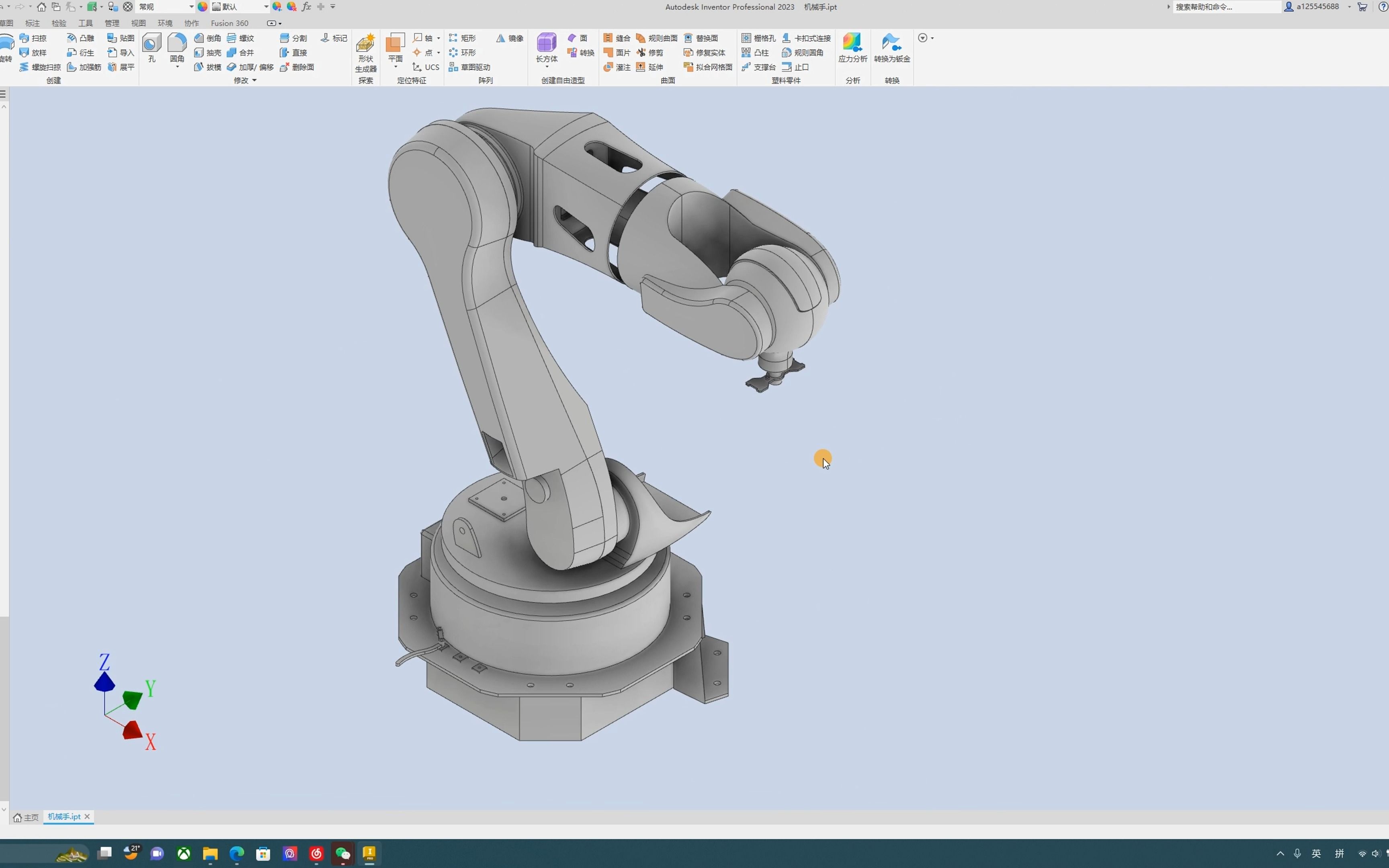Open the 默认 appearance dropdown
Screen dimensions: 1389x868
266,7
